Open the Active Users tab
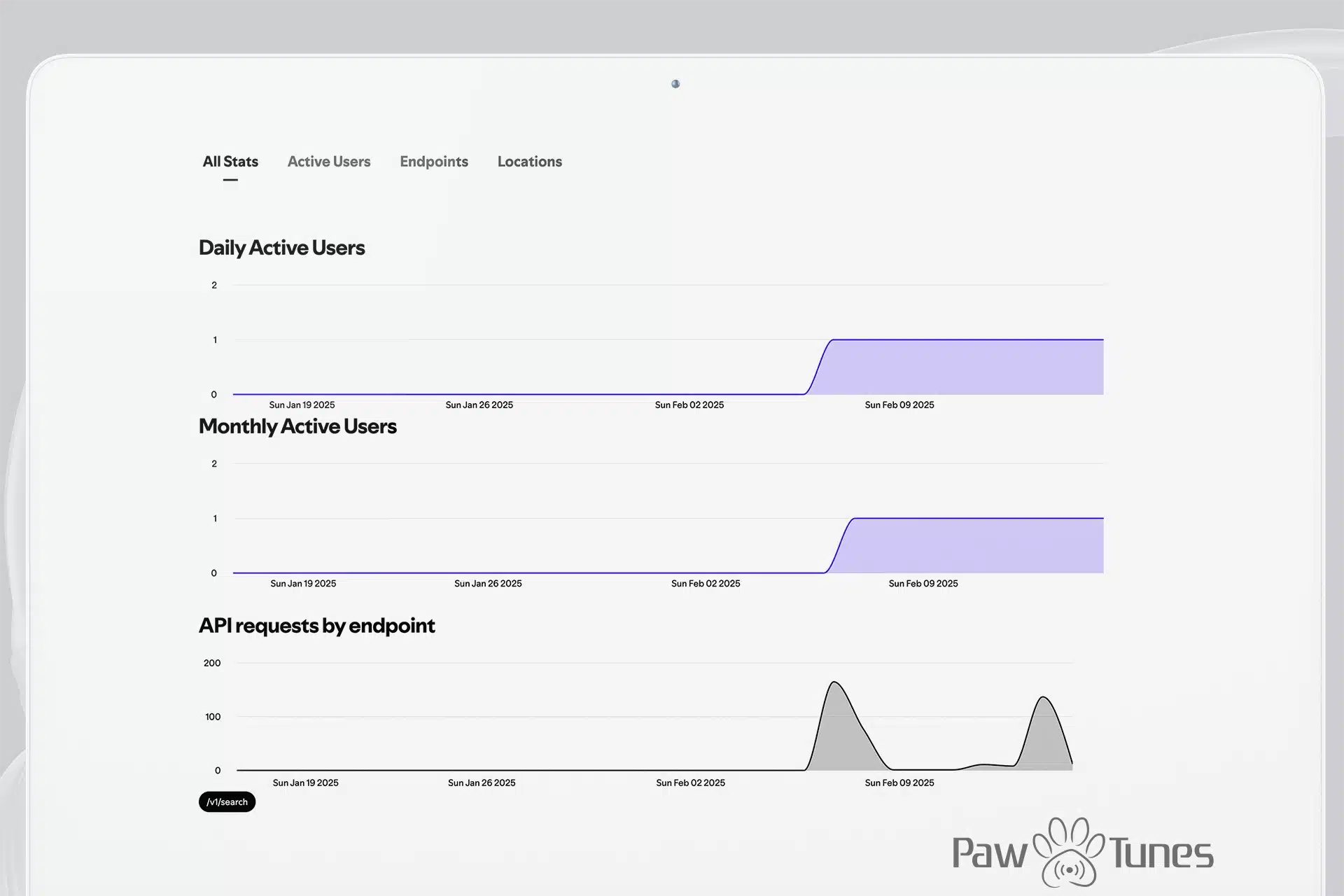Viewport: 1344px width, 896px height. click(329, 162)
